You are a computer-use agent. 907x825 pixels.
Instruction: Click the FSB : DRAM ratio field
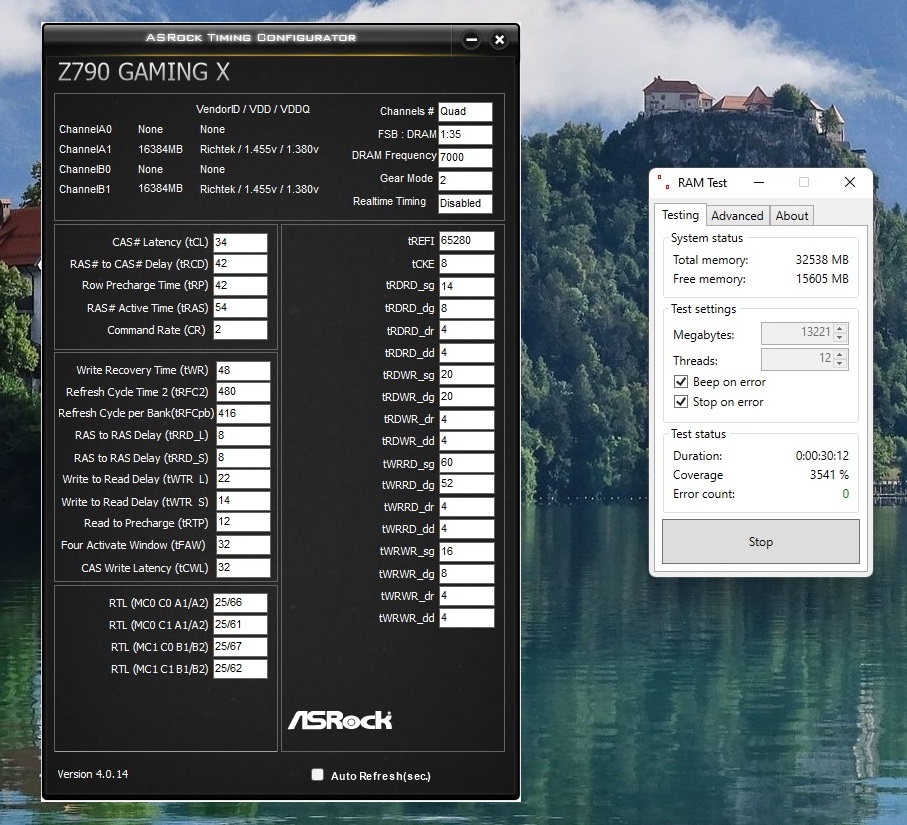(465, 134)
